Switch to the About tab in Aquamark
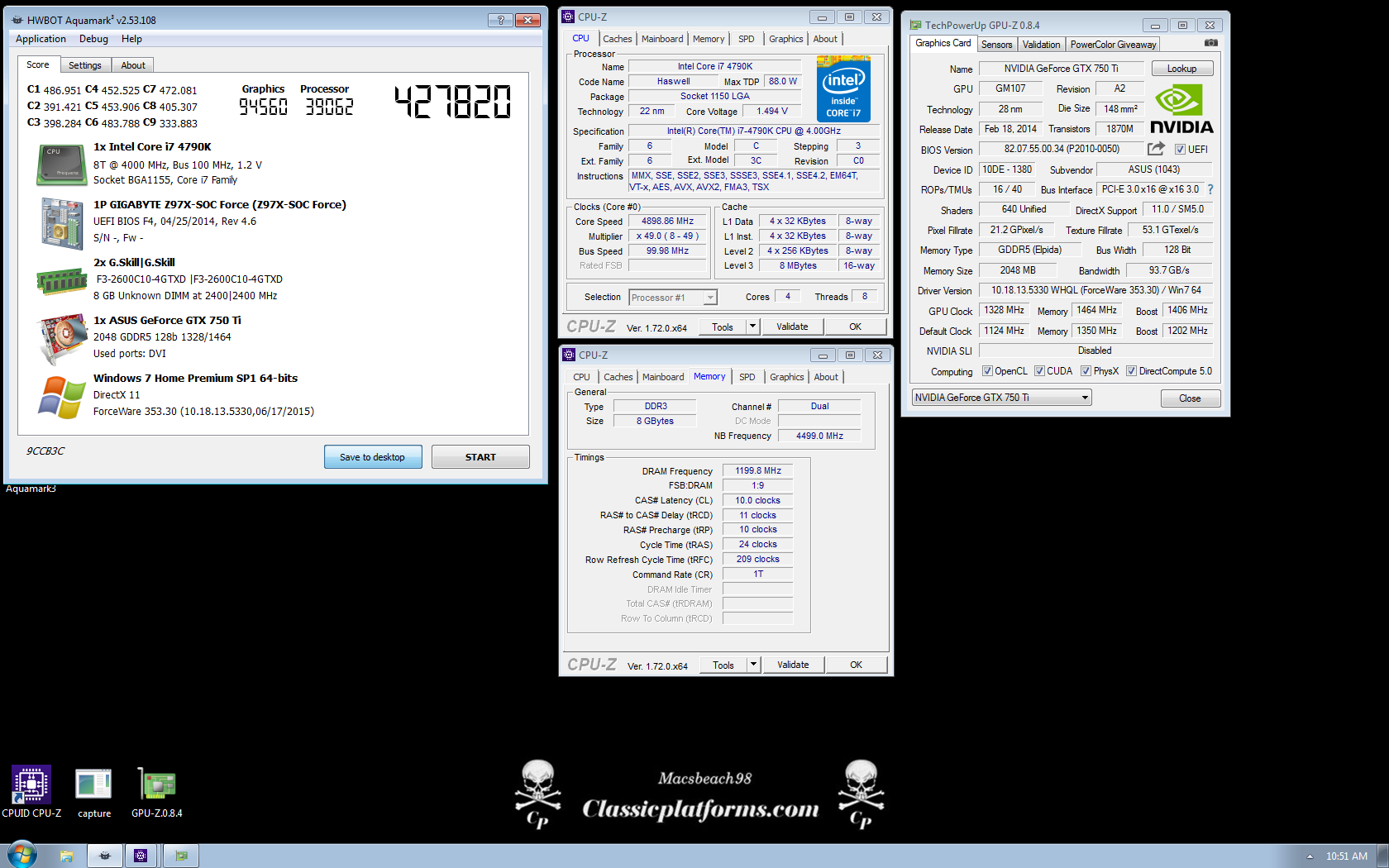This screenshot has height=868, width=1389. pyautogui.click(x=133, y=65)
